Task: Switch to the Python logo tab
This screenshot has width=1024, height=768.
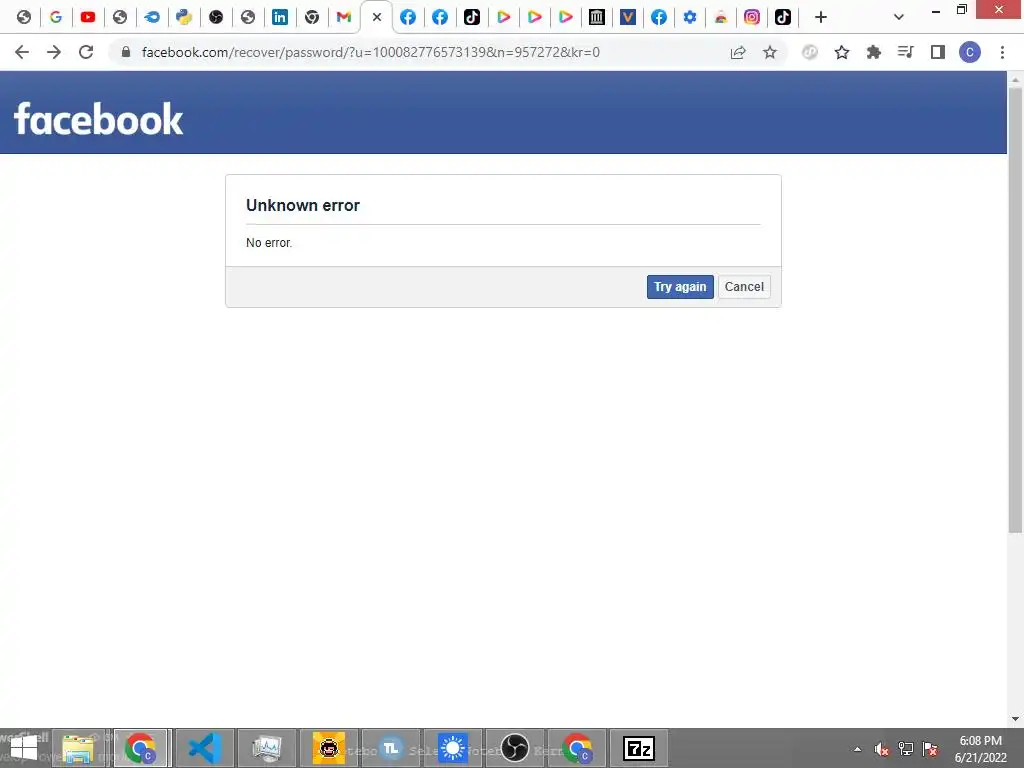Action: click(x=184, y=17)
